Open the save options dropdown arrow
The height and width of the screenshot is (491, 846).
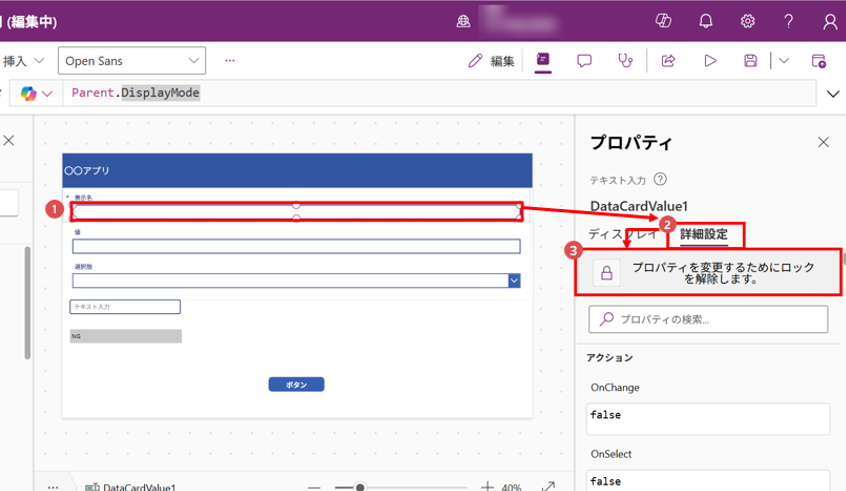pos(784,61)
